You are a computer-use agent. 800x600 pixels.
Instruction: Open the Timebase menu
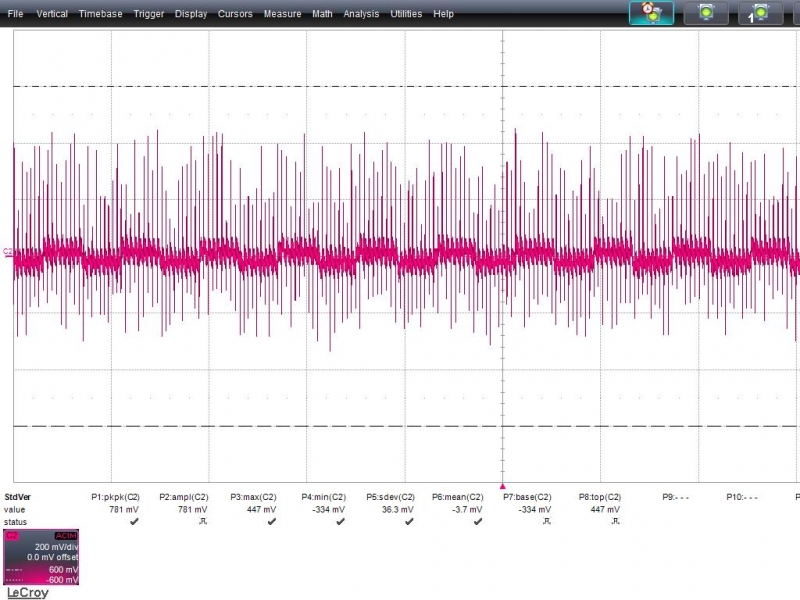pyautogui.click(x=100, y=14)
